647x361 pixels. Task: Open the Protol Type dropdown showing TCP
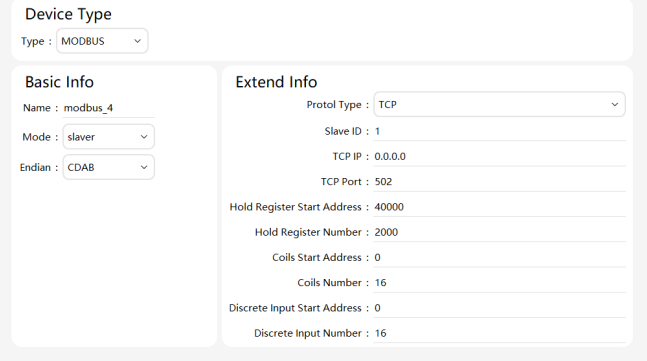coord(499,104)
